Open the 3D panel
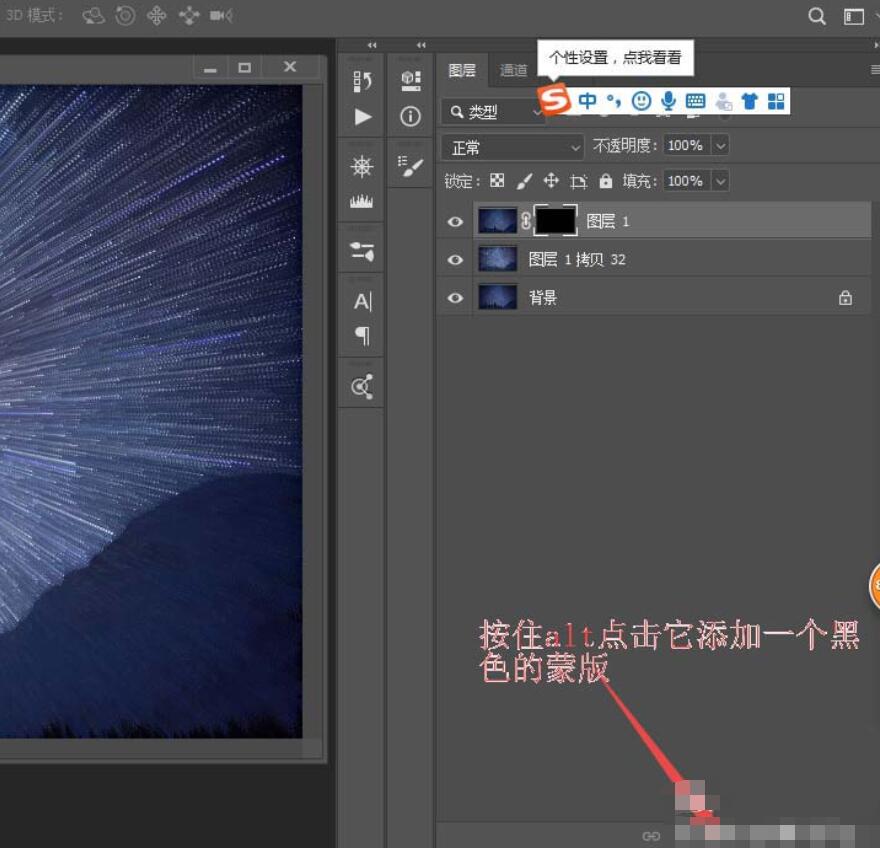The image size is (880, 848). point(410,79)
